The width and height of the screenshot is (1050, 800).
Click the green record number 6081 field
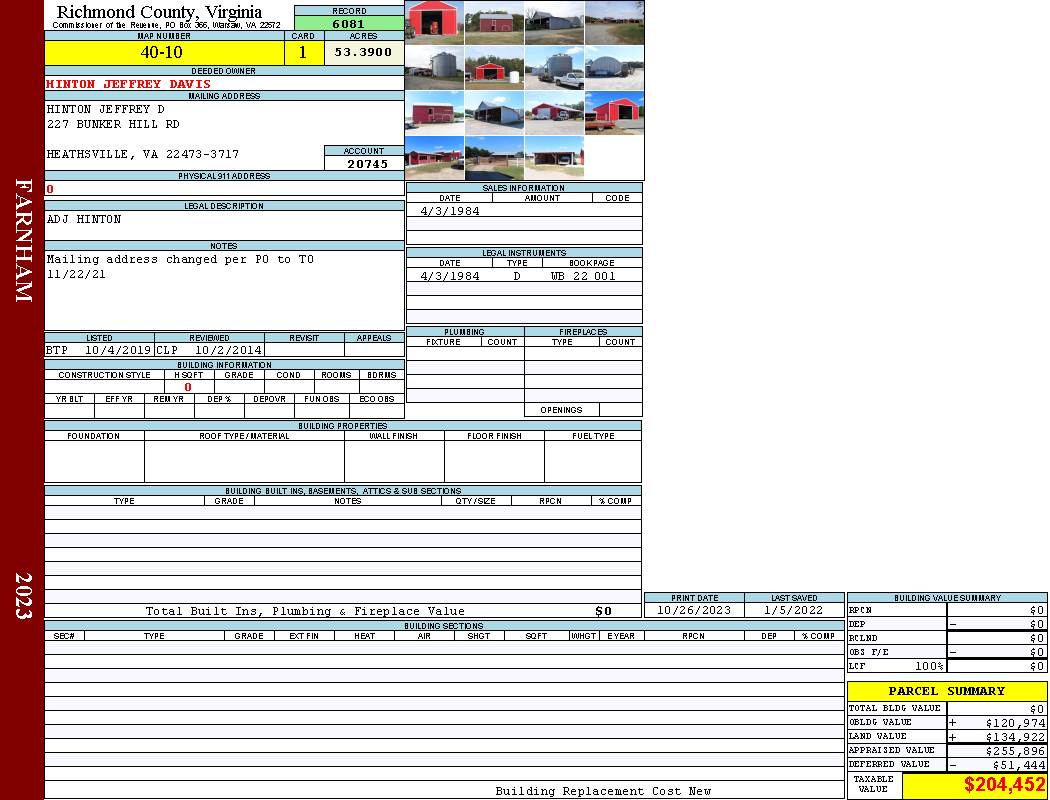[x=349, y=23]
